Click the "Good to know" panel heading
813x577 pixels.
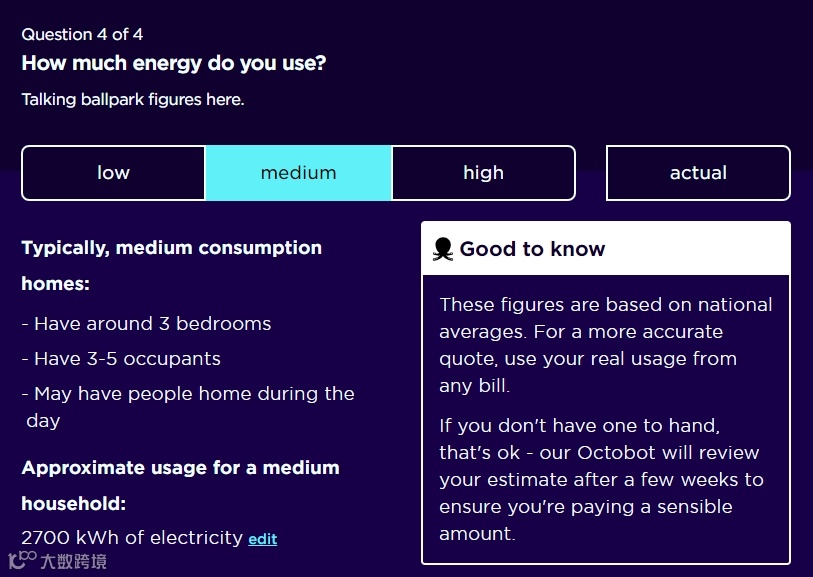(532, 249)
